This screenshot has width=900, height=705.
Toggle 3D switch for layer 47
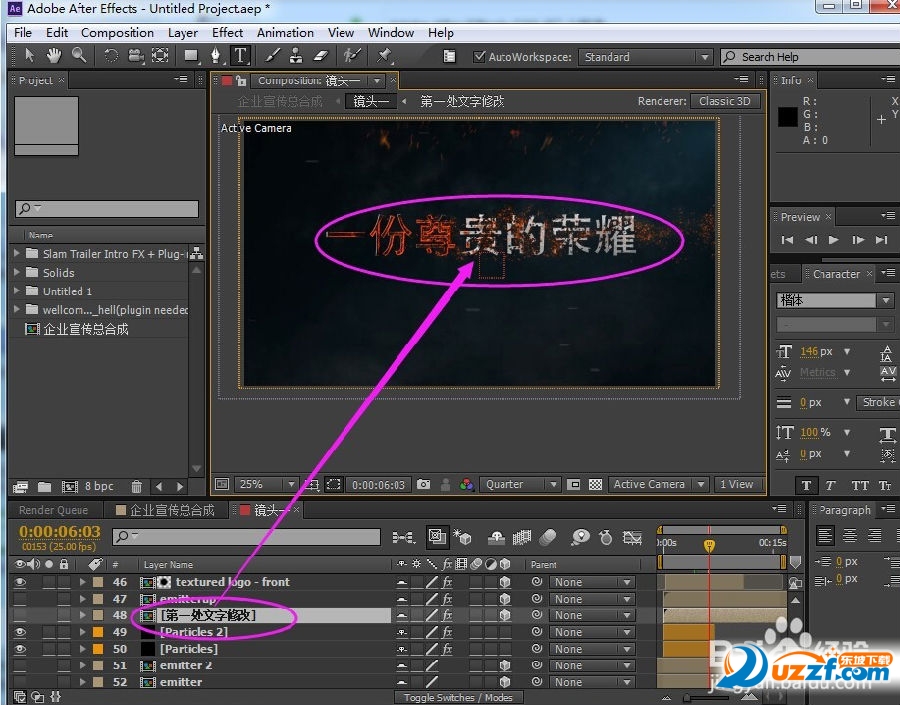pyautogui.click(x=505, y=599)
